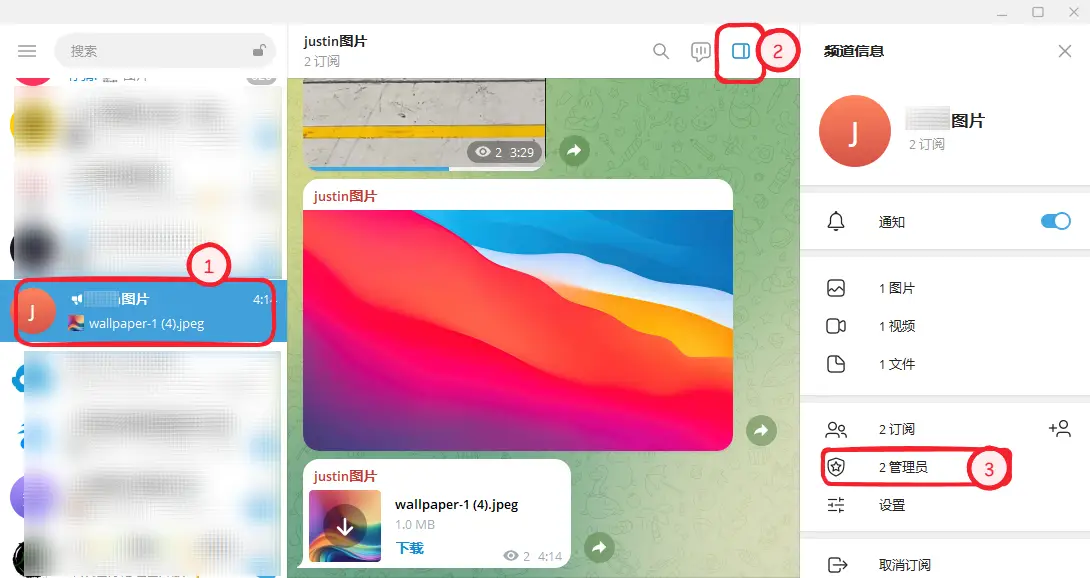The width and height of the screenshot is (1090, 578).
Task: Click the file name wallpaper-1 (4).jpeg in the message
Action: pos(457,505)
